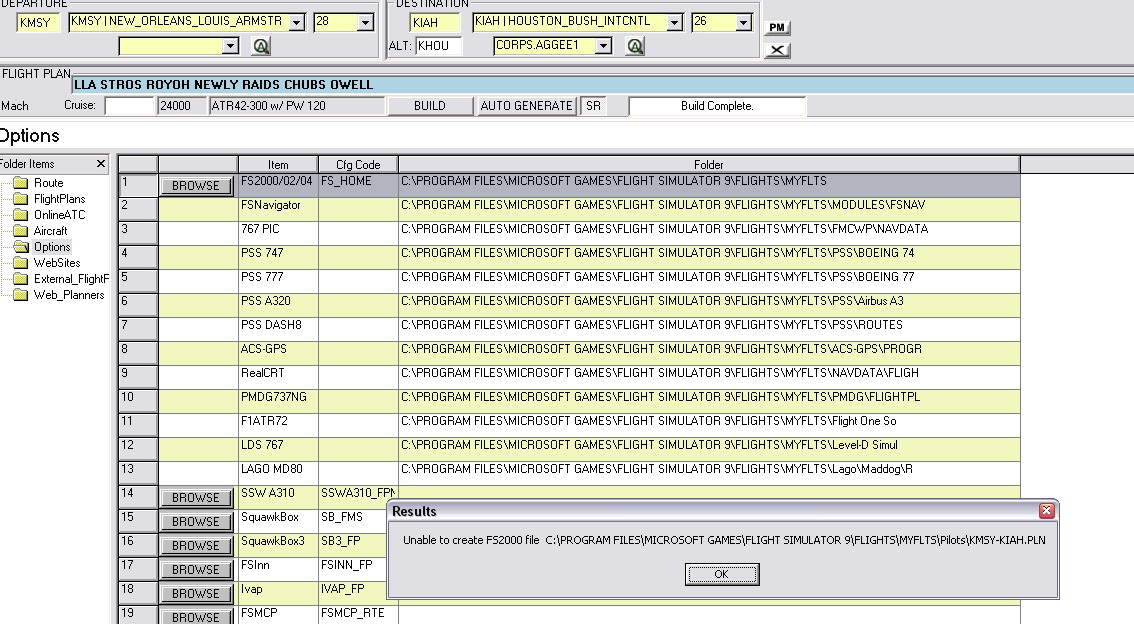Screen dimensions: 1134x624
Task: Click the FS_HOME cfg code cell
Action: pos(358,185)
